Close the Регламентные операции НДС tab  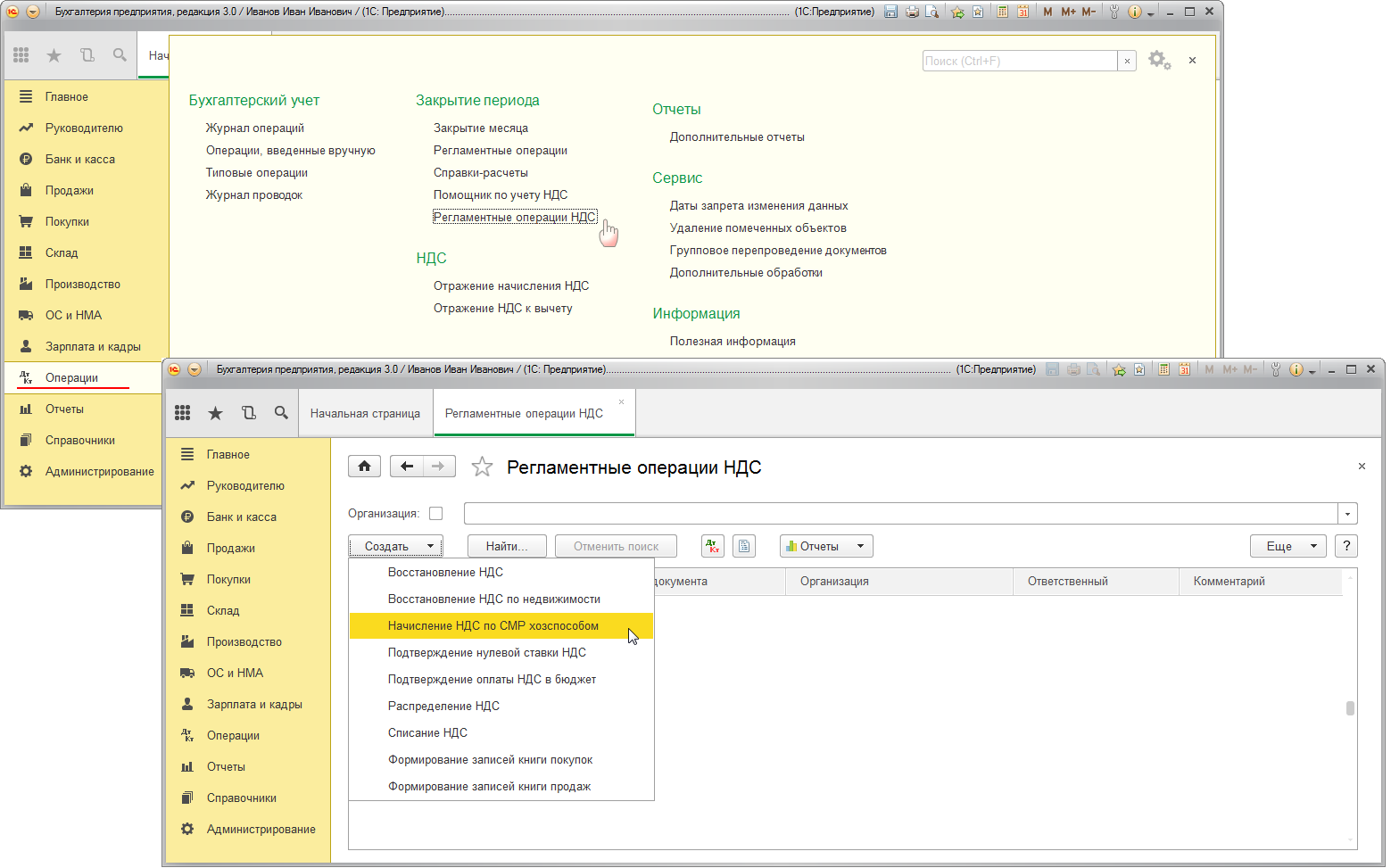[622, 402]
